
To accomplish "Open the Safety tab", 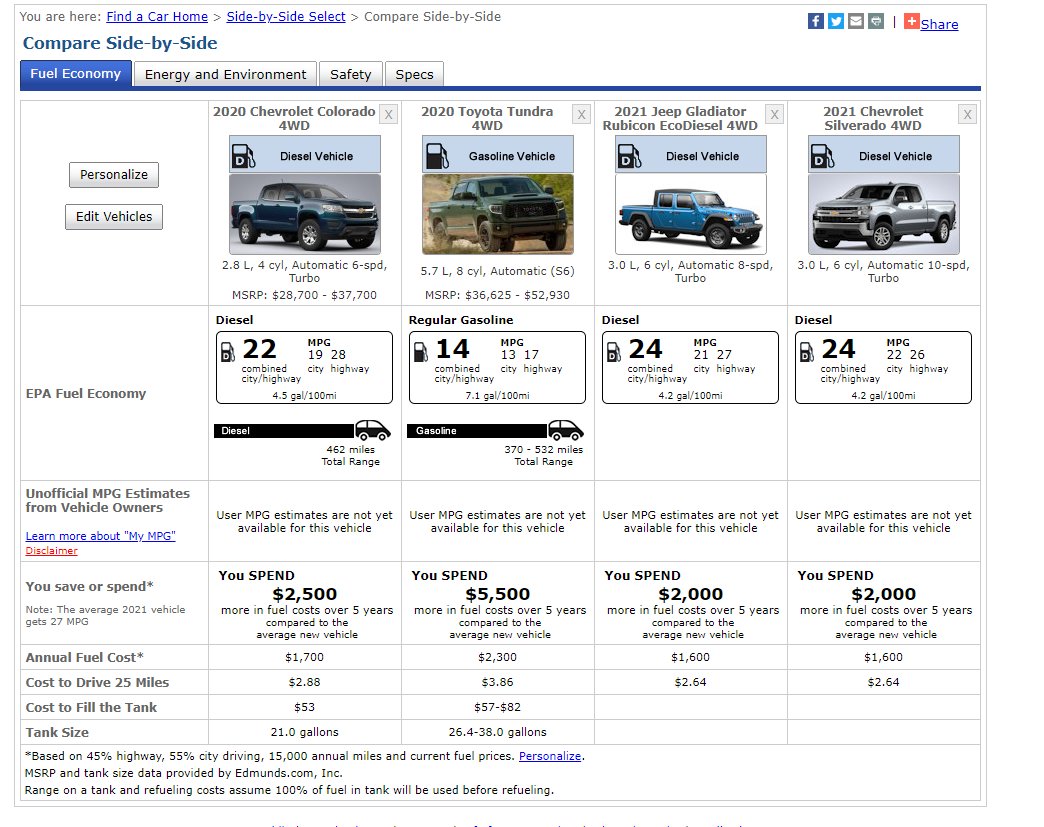I will pyautogui.click(x=351, y=75).
